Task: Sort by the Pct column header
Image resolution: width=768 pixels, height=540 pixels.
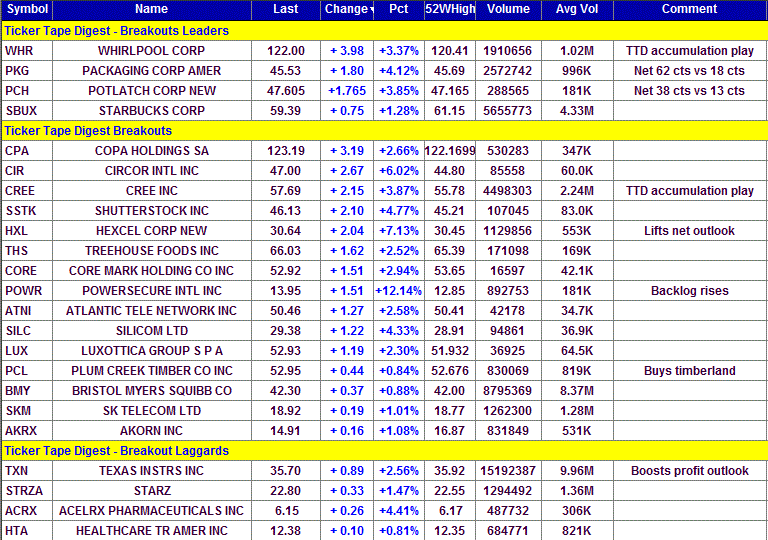Action: (399, 9)
